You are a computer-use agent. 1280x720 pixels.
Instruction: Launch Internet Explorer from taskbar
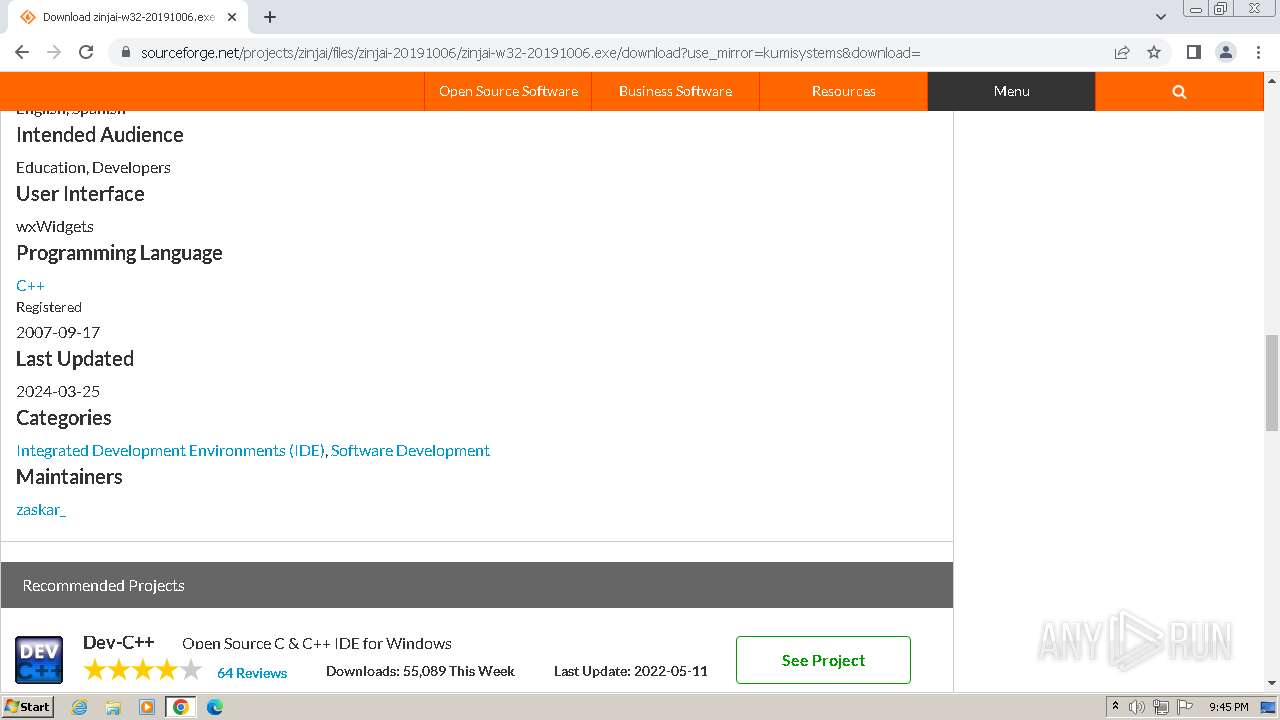[x=80, y=707]
